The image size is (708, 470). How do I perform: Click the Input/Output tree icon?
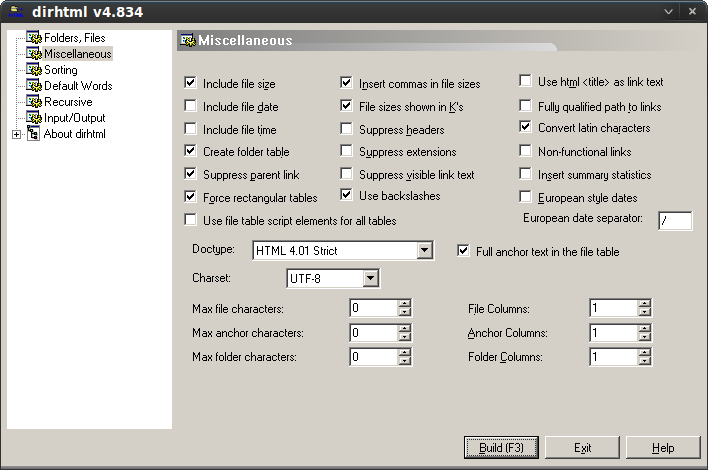(34, 118)
